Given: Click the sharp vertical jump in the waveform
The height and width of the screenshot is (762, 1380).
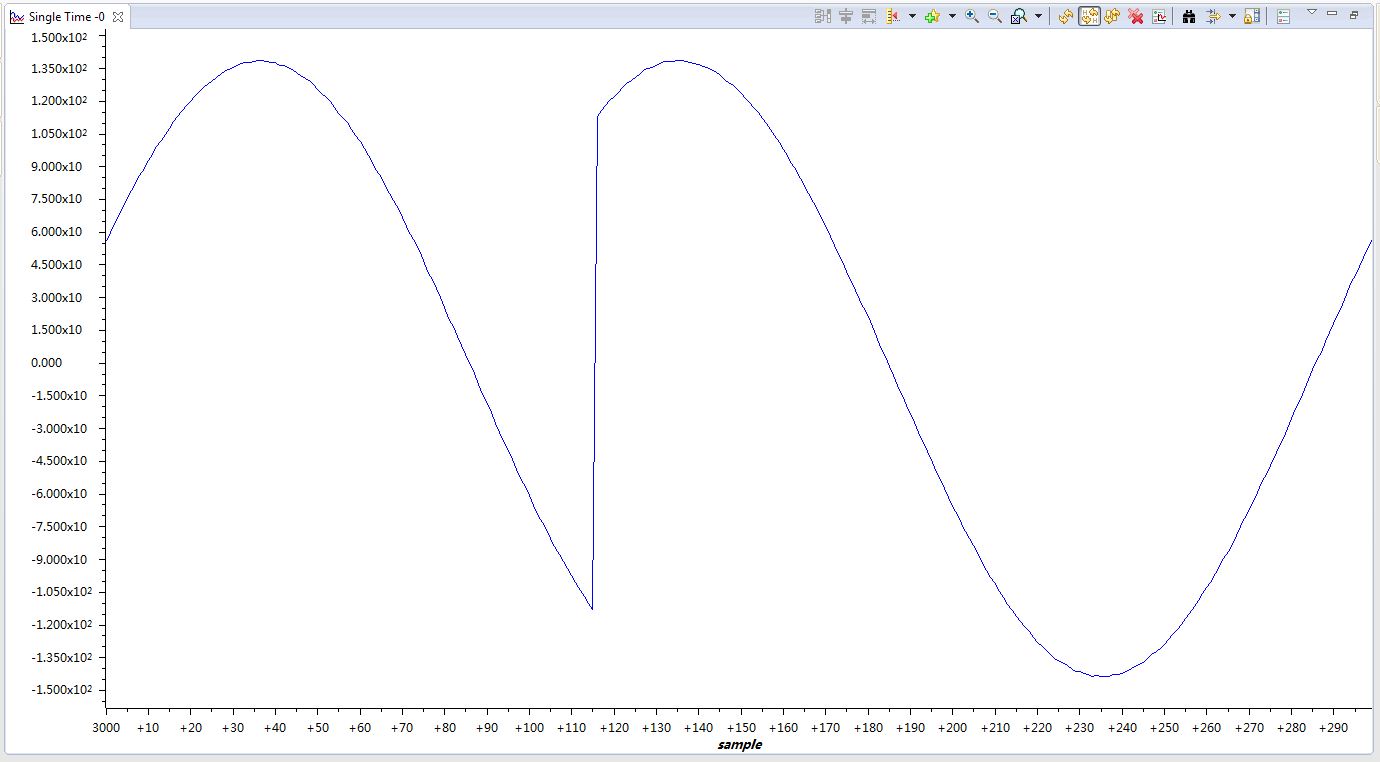Looking at the screenshot, I should [x=595, y=362].
